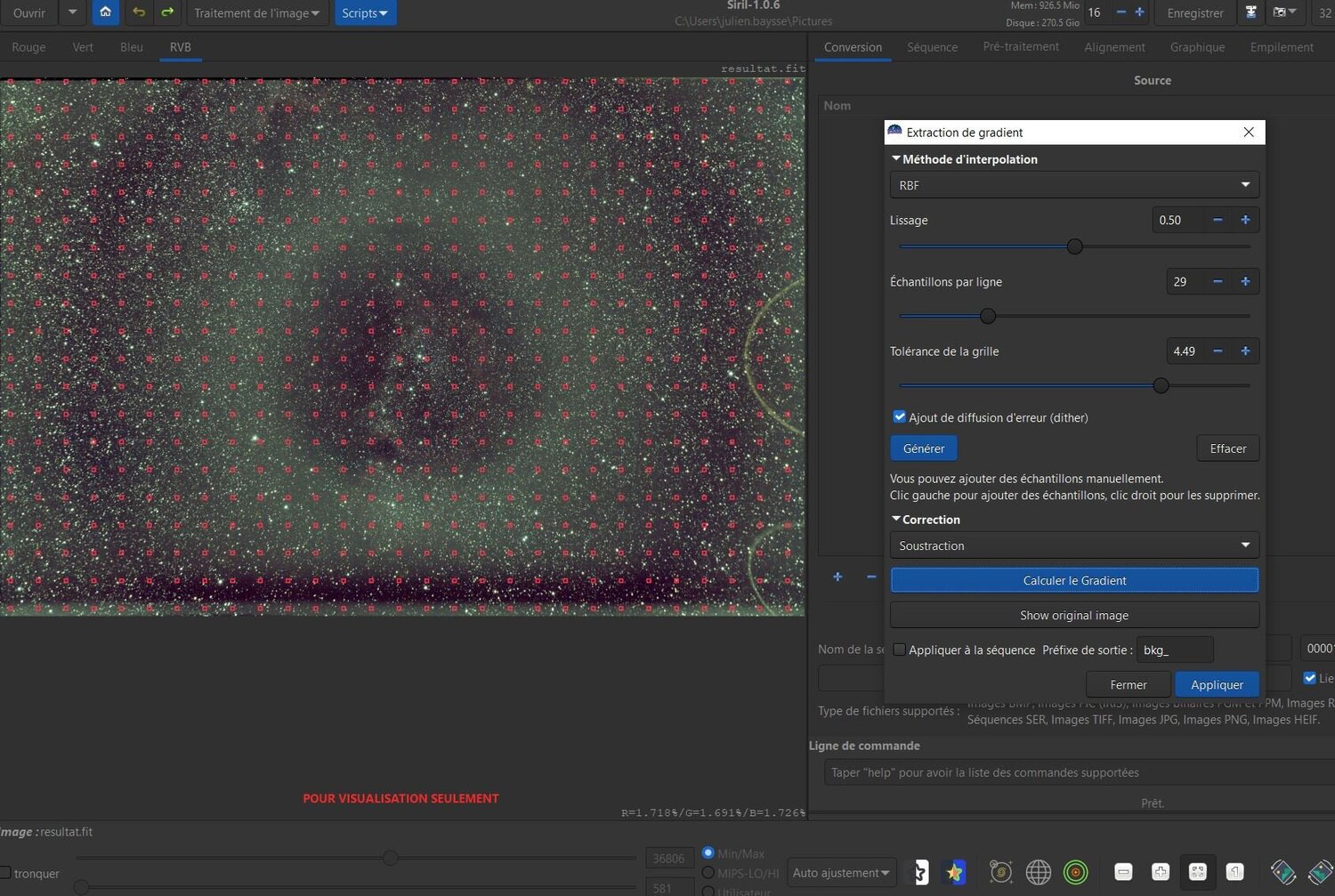Open the astrometry globe icon
1335x896 pixels.
tap(1038, 872)
